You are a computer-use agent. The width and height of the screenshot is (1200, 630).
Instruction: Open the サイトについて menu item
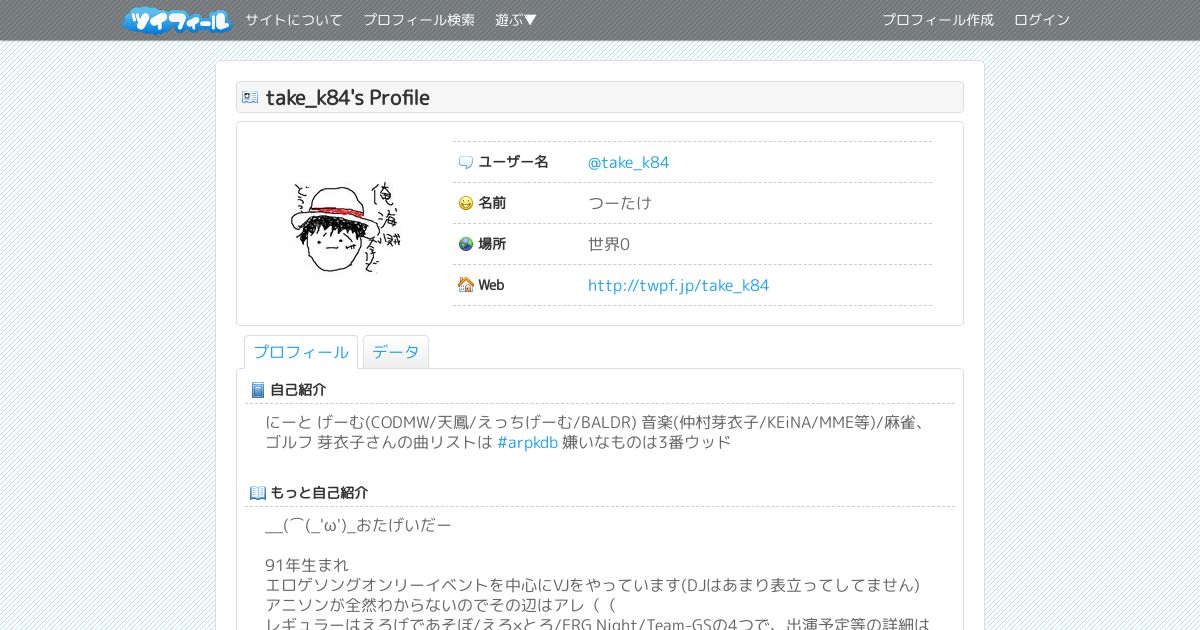click(294, 20)
